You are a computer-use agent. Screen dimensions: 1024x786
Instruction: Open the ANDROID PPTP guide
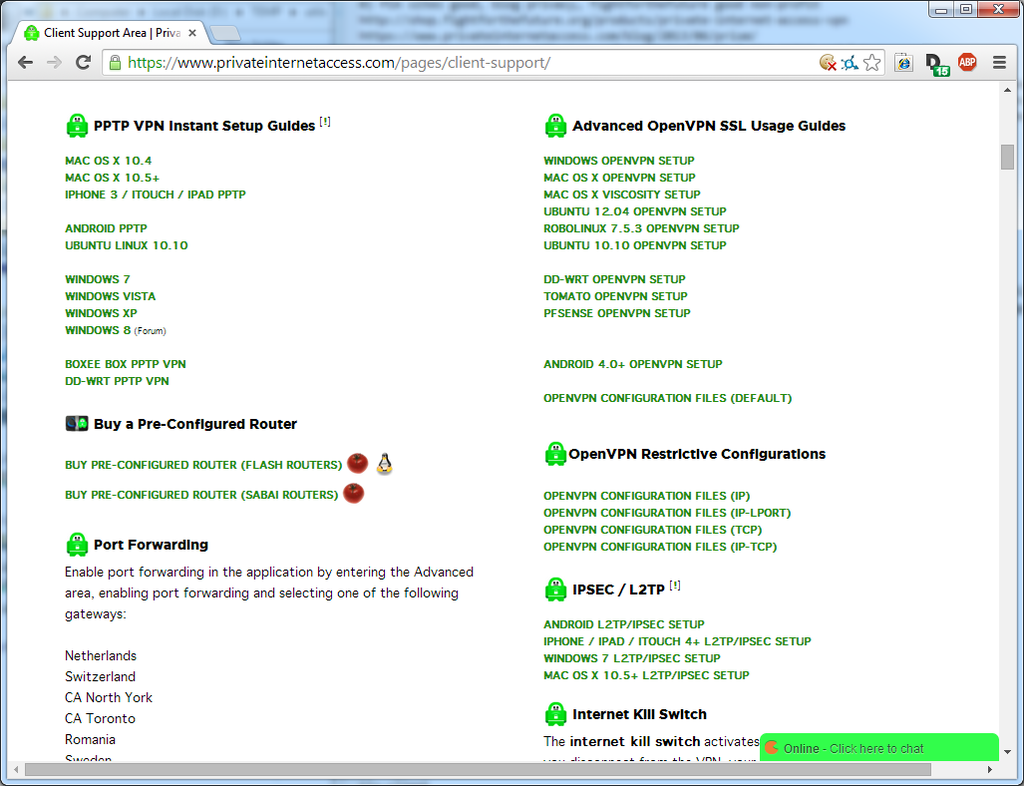click(106, 228)
